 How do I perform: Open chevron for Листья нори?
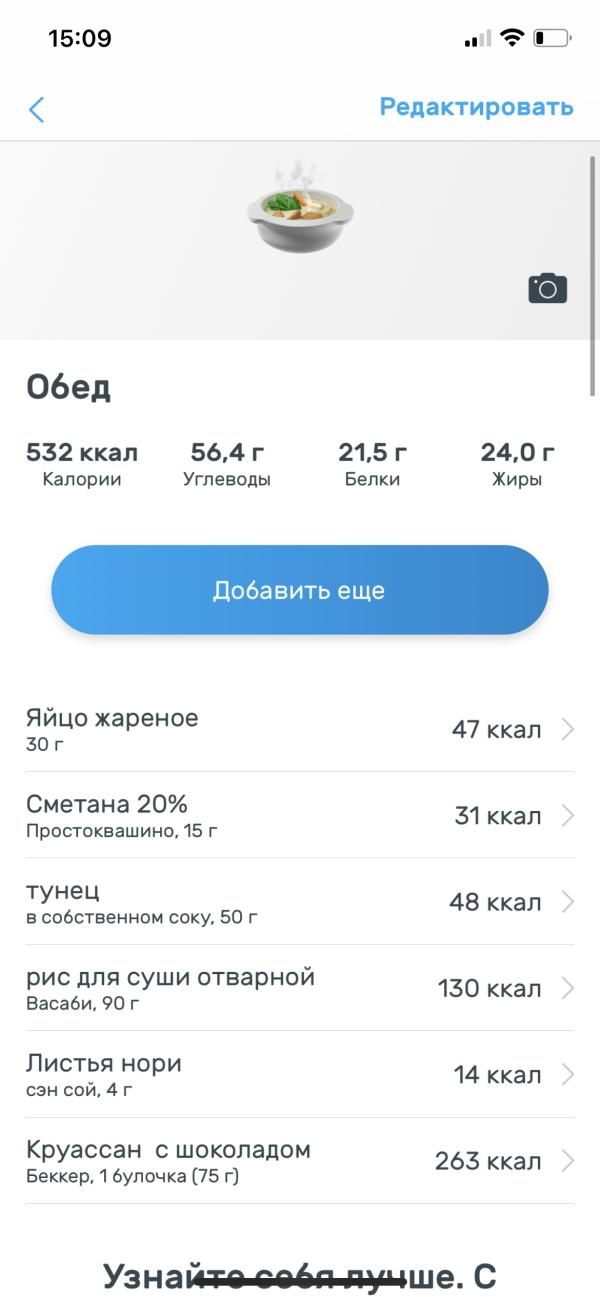point(568,1075)
